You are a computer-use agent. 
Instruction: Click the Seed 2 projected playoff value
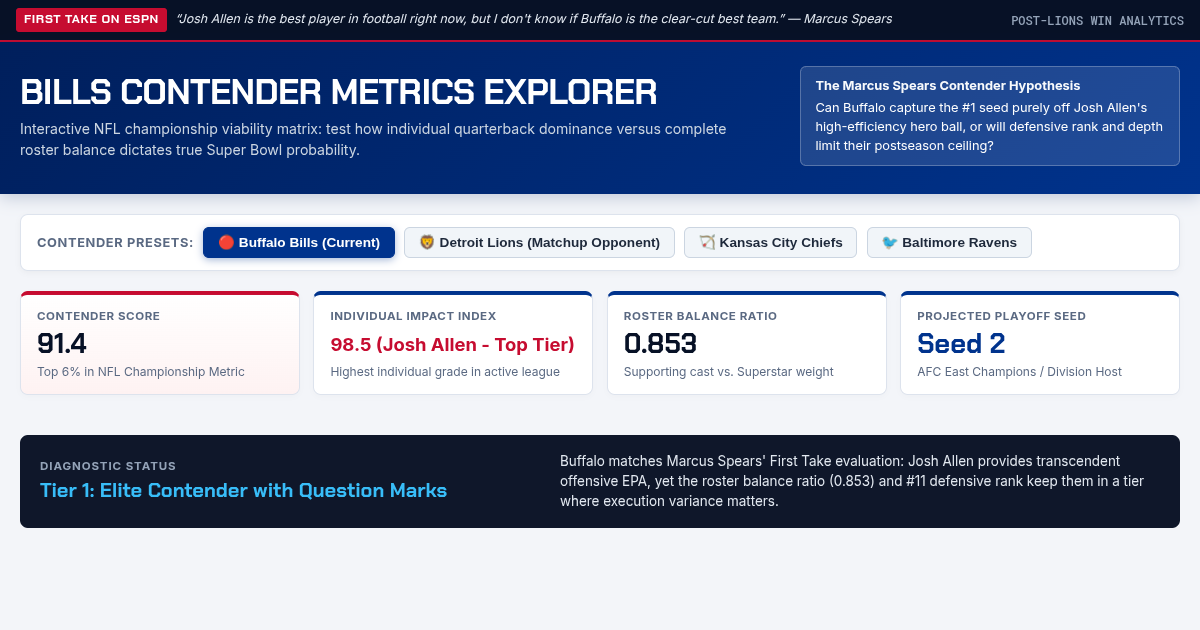(961, 343)
